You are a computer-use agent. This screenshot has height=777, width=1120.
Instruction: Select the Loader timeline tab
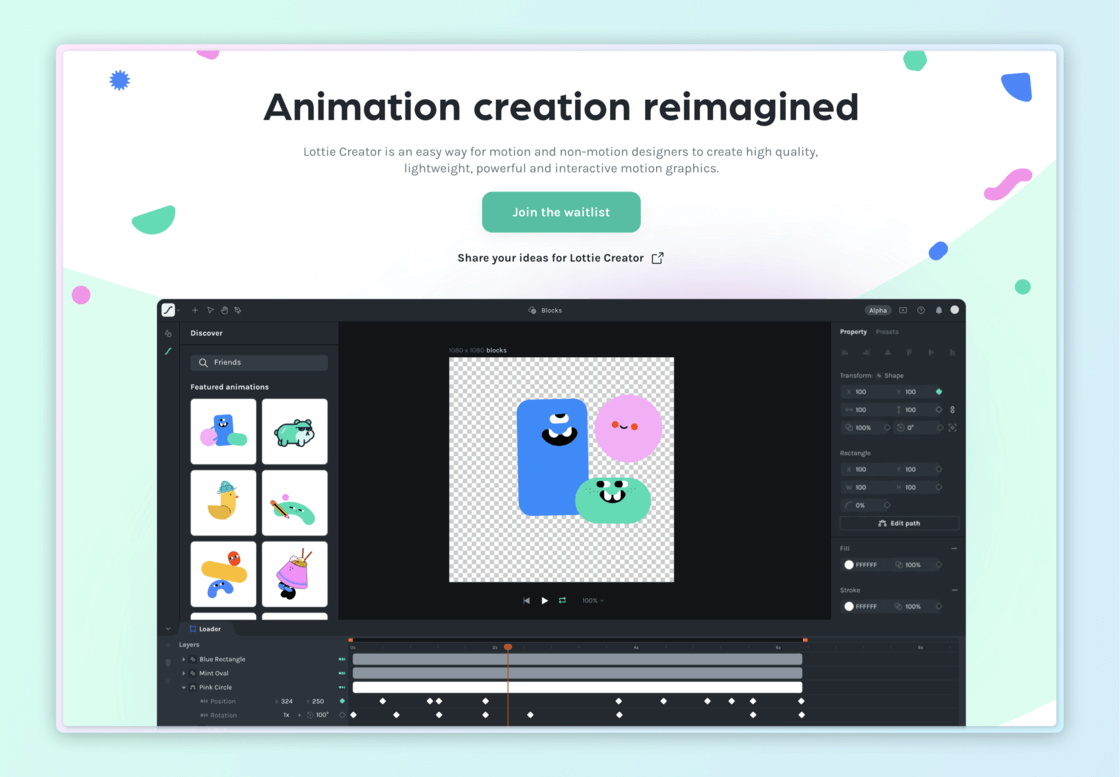click(205, 629)
